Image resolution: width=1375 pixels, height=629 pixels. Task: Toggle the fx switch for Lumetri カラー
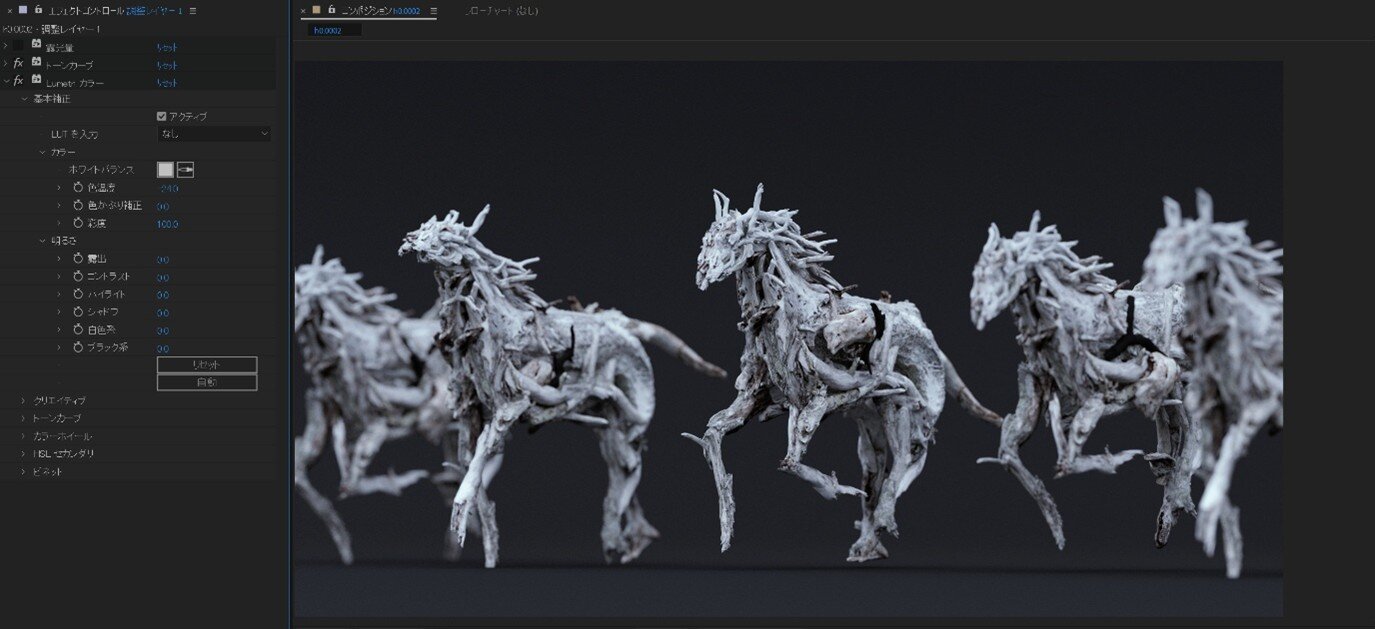(18, 82)
